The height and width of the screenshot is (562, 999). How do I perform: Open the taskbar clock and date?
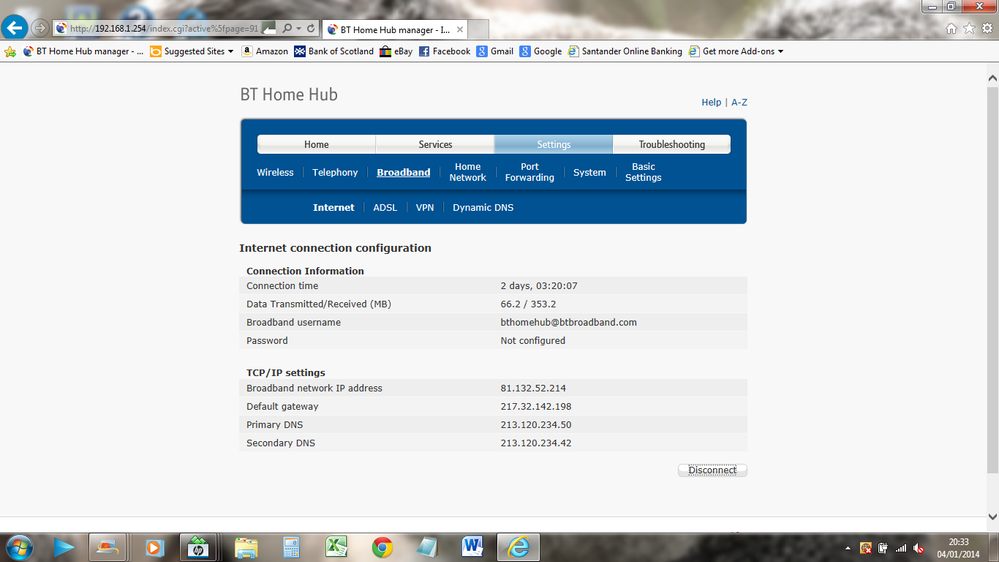pos(958,548)
